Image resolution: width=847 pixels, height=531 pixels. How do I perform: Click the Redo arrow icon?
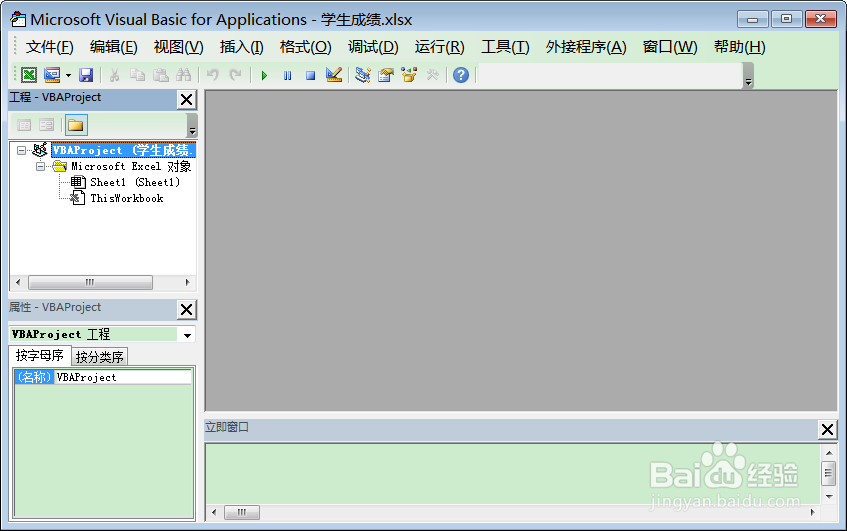235,75
